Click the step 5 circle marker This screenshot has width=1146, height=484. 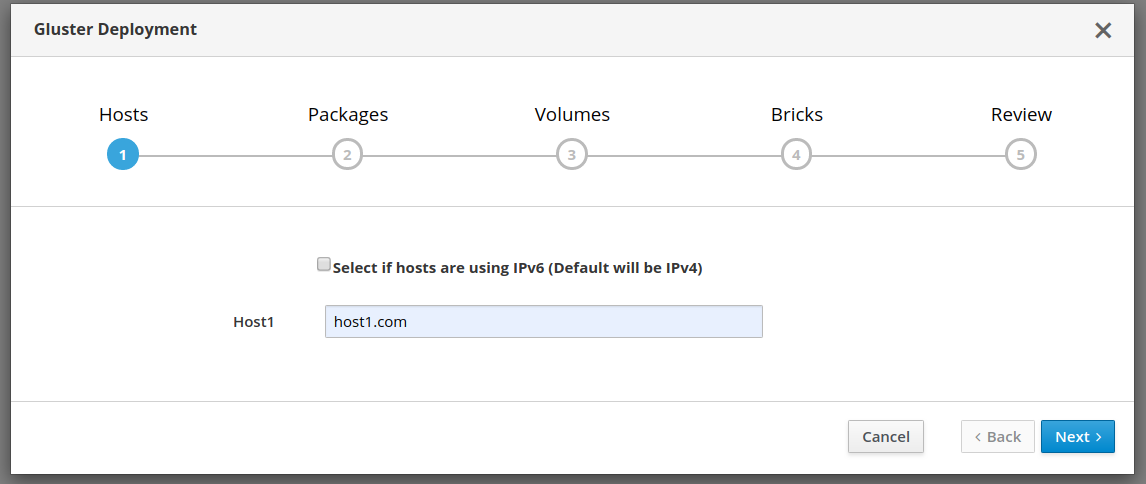click(x=1021, y=155)
